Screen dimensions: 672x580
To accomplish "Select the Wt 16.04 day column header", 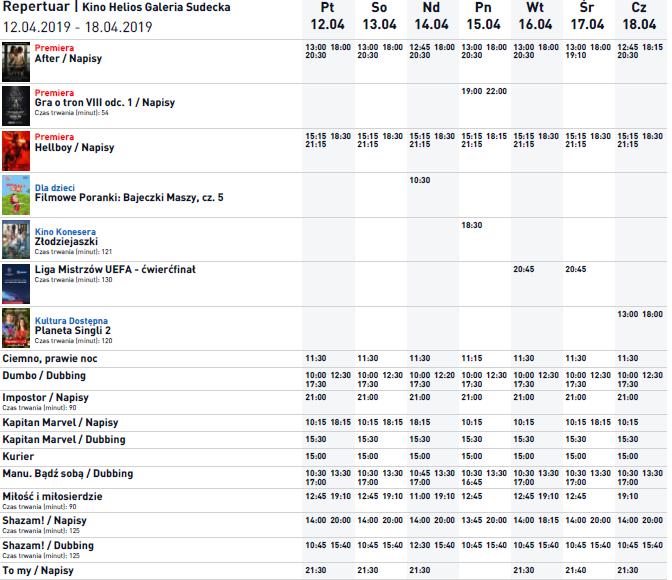I will 535,16.
